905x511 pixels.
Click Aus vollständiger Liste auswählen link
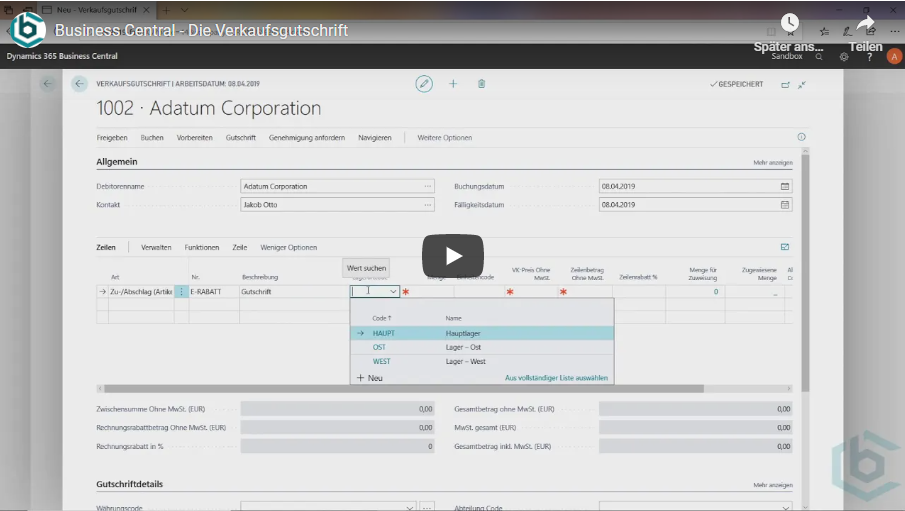pyautogui.click(x=556, y=378)
